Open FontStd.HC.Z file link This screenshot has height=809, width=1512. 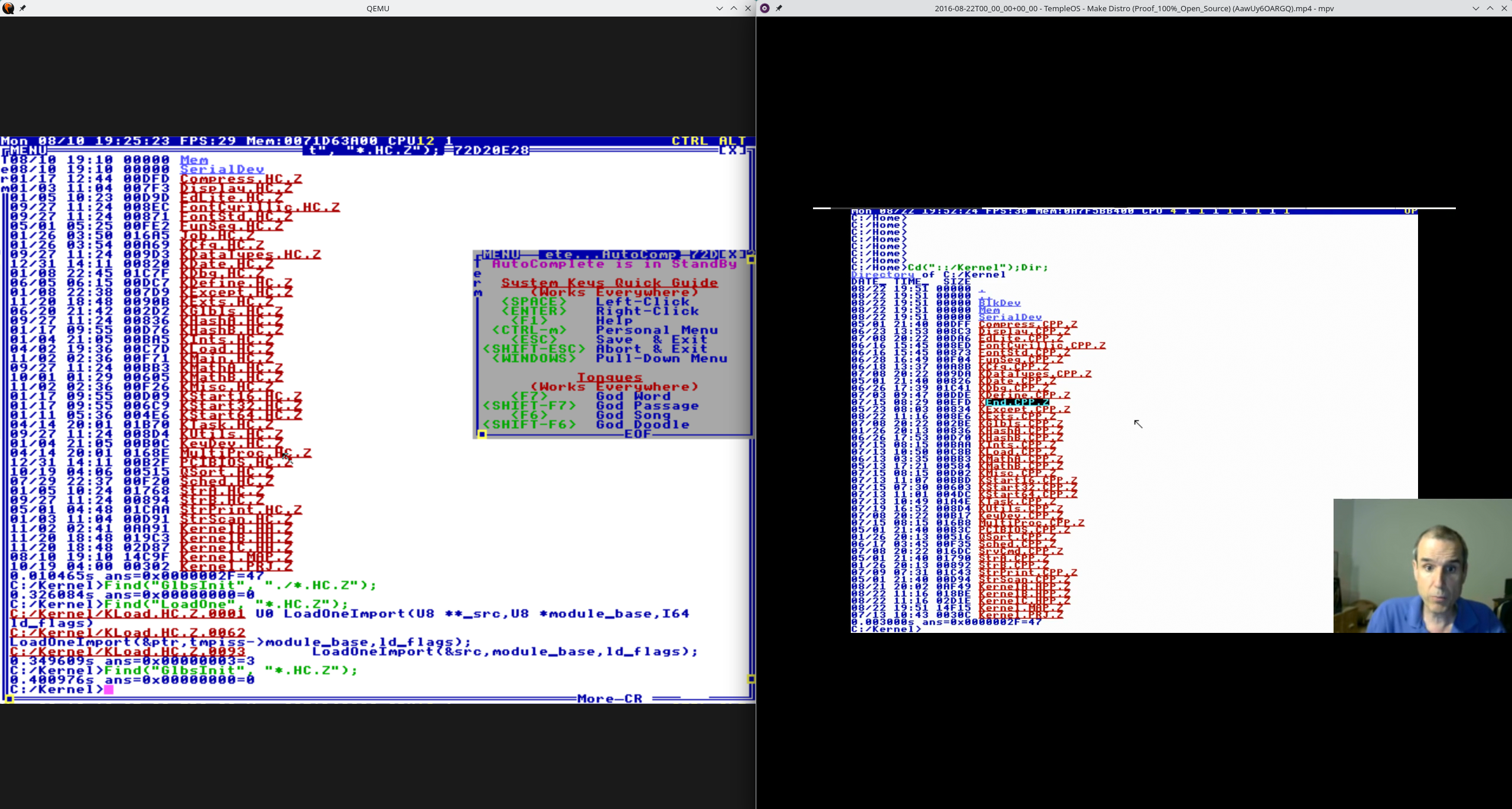pos(236,217)
